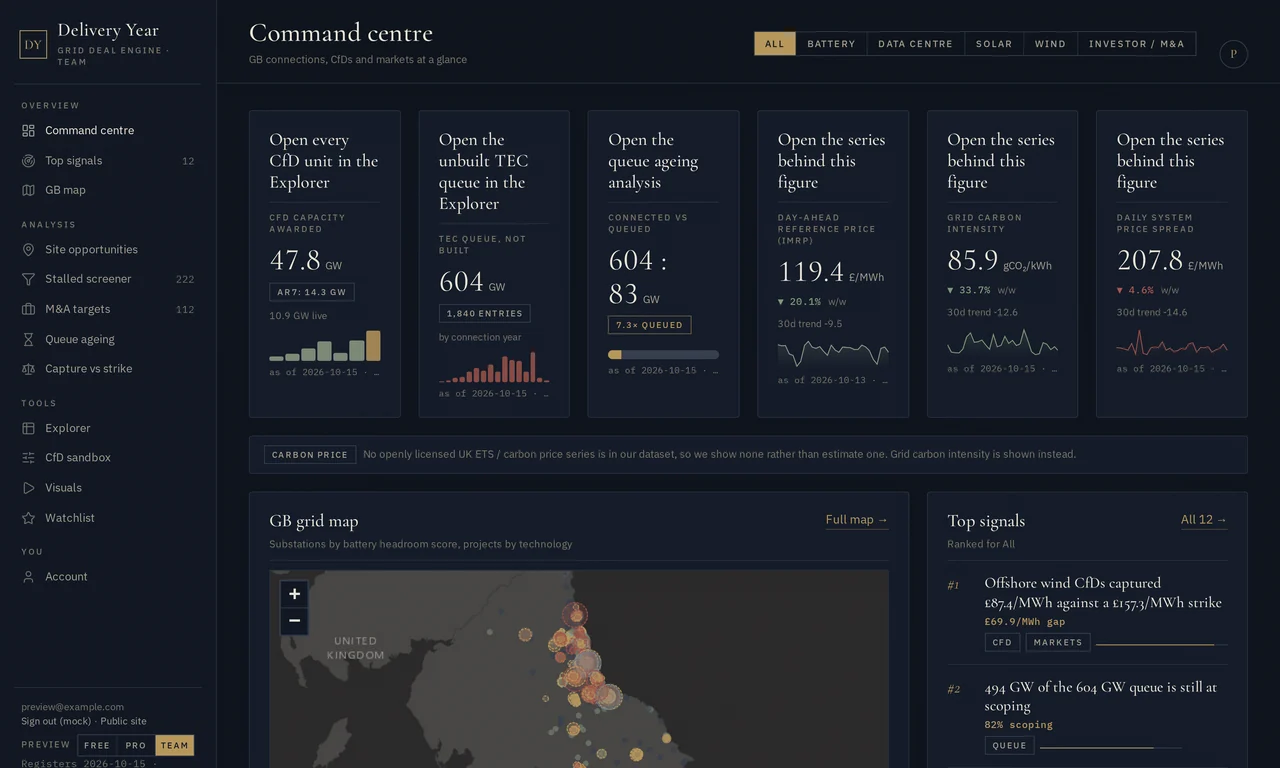Open the Day-ahead reference price card
Image resolution: width=1280 pixels, height=768 pixels.
point(833,264)
